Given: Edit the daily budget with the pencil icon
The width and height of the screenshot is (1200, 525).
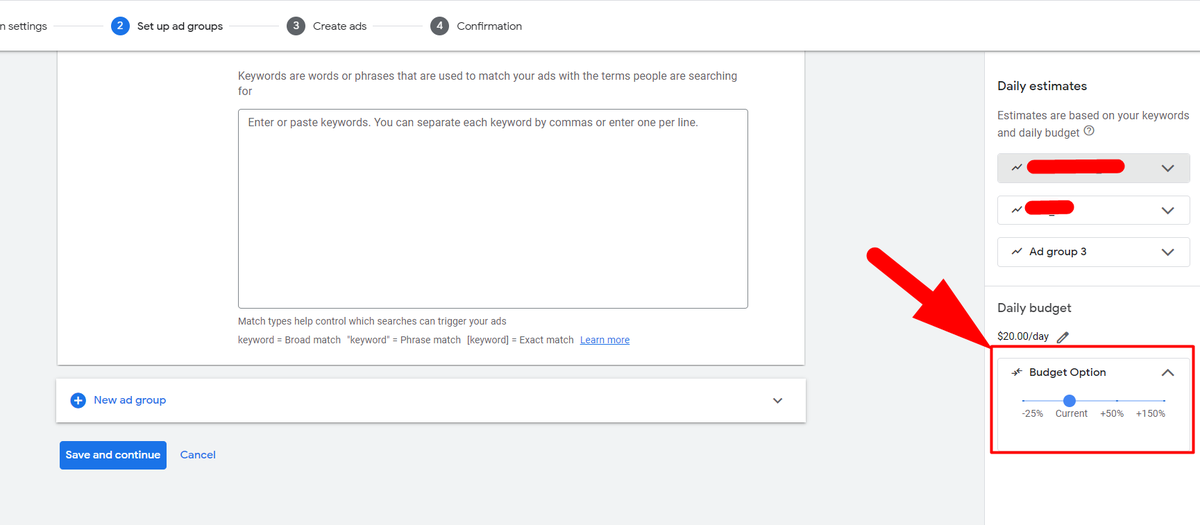Looking at the screenshot, I should click(1063, 337).
